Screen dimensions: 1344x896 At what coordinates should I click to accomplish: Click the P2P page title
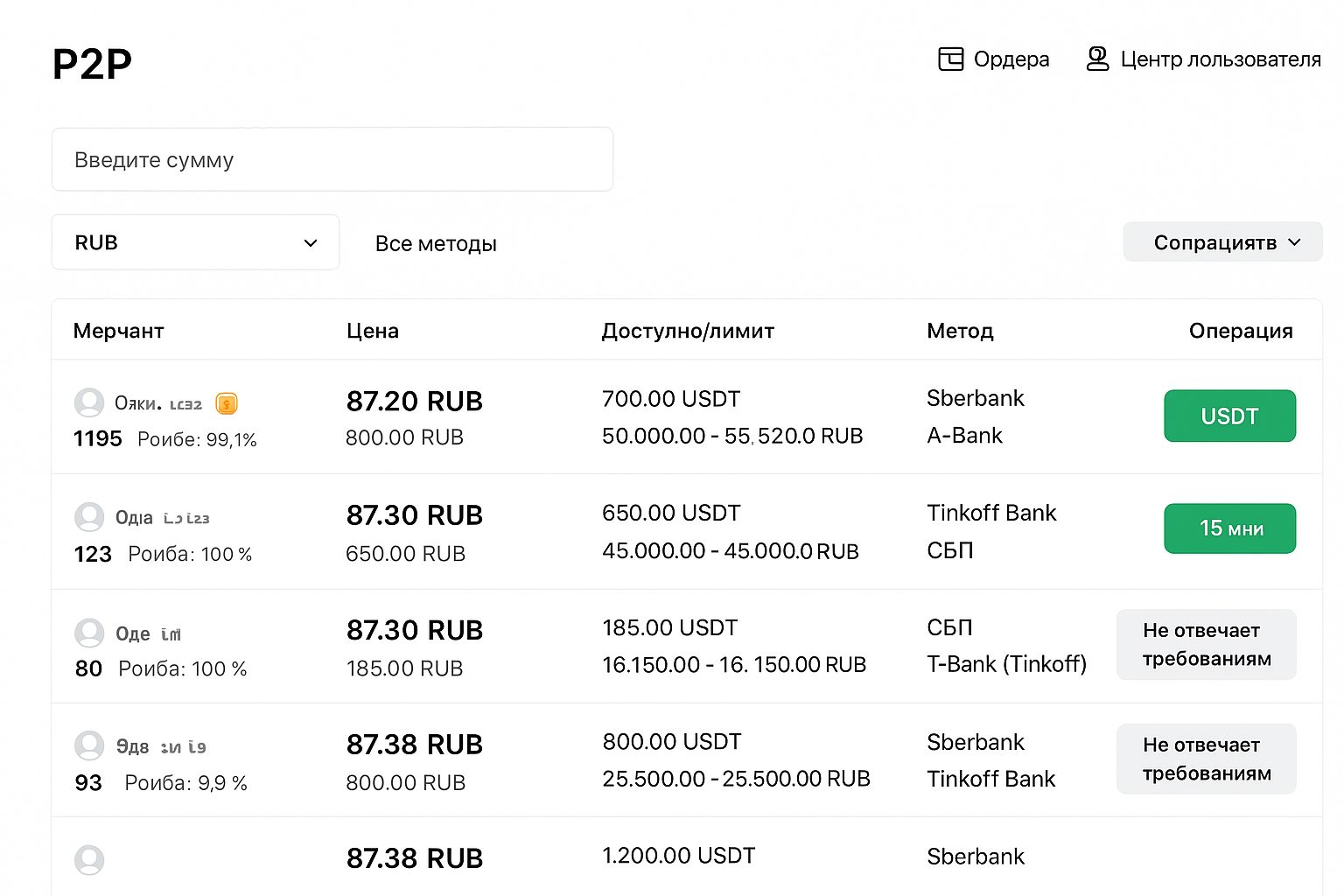92,64
